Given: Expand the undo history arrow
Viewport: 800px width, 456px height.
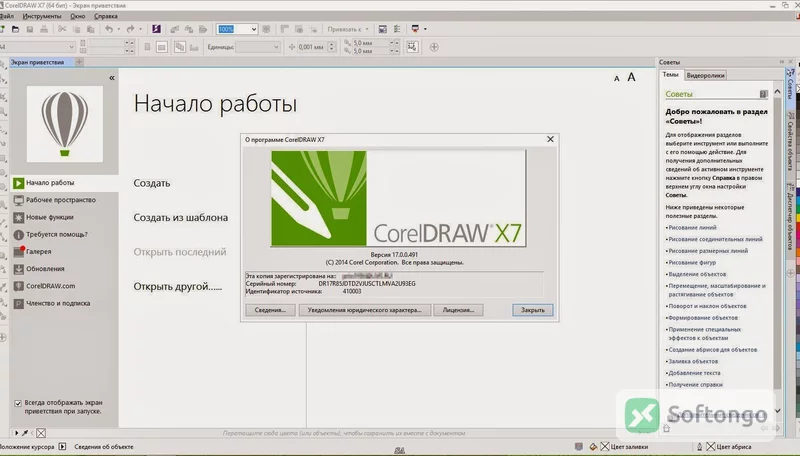Looking at the screenshot, I should (x=118, y=29).
